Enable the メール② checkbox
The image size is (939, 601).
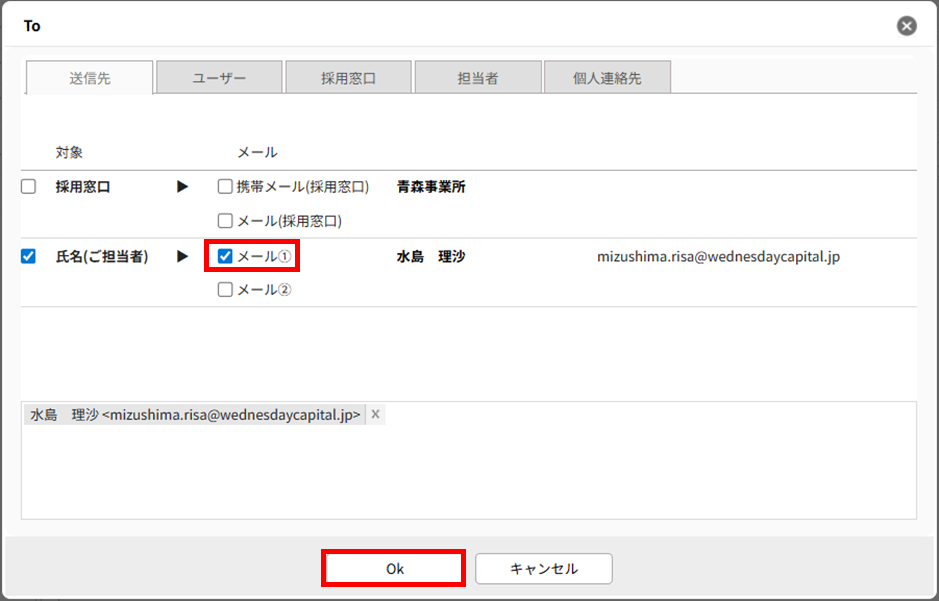(x=225, y=290)
